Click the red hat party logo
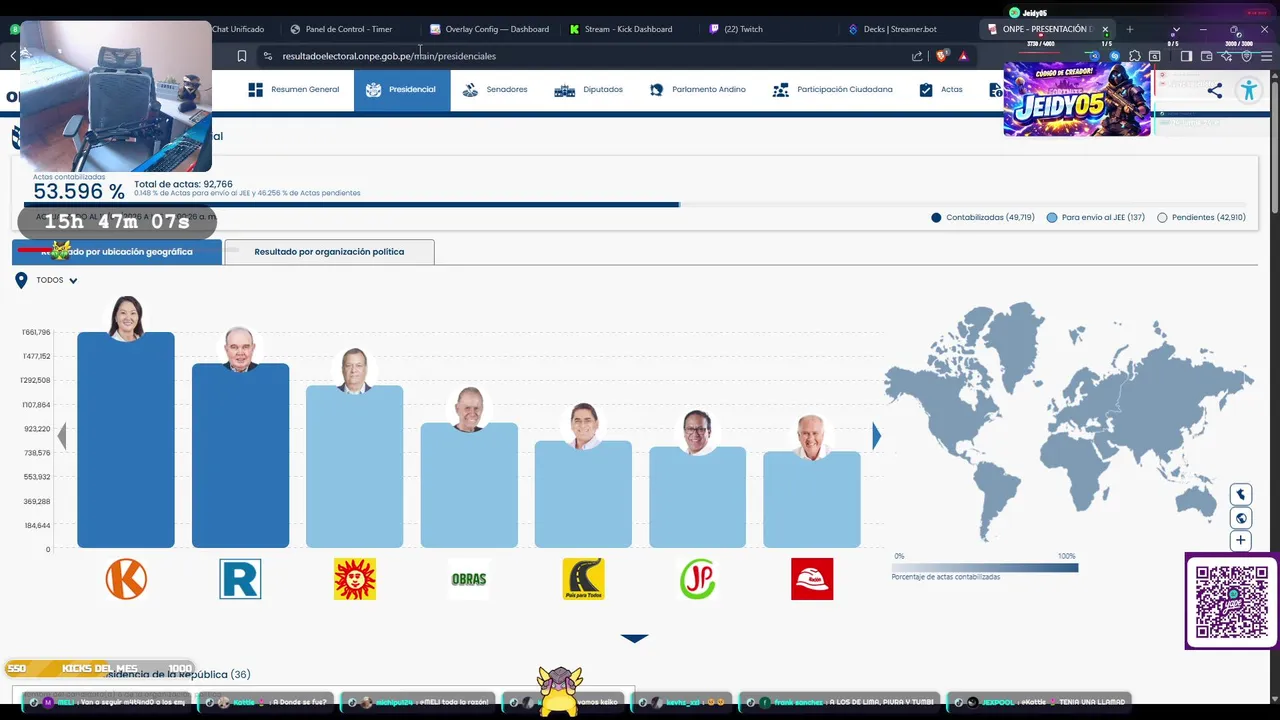The image size is (1280, 720). click(x=812, y=579)
